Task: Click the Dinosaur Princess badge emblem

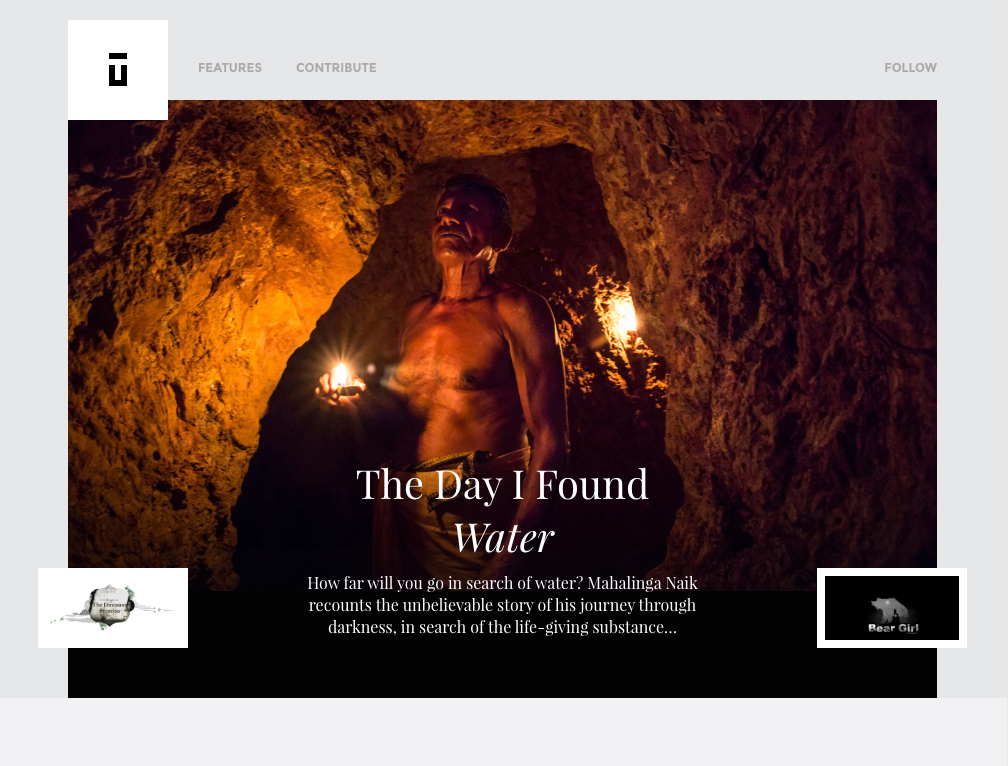Action: tap(109, 606)
